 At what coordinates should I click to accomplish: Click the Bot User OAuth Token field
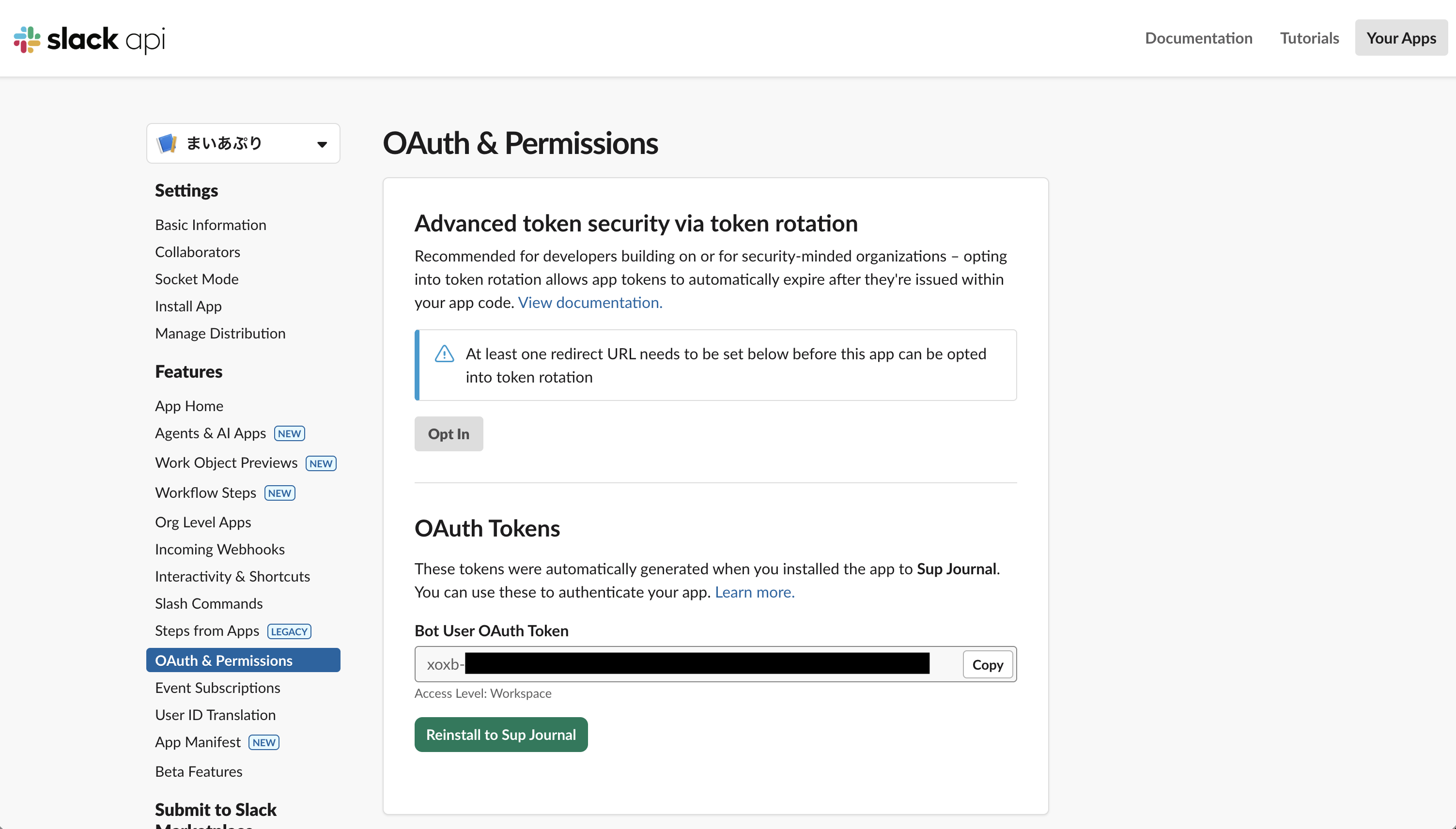pos(683,664)
